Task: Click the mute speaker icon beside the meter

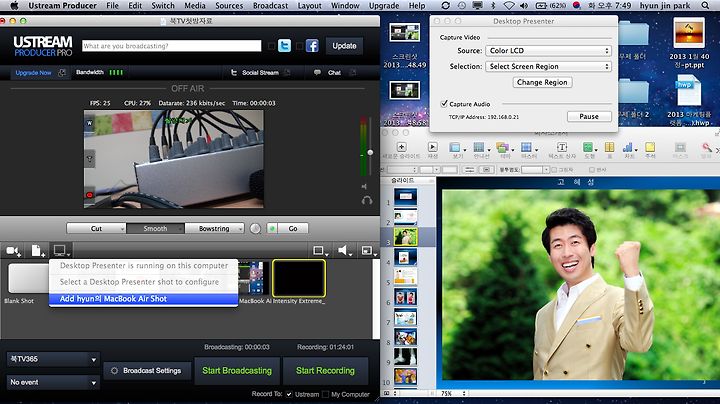Action: 364,186
